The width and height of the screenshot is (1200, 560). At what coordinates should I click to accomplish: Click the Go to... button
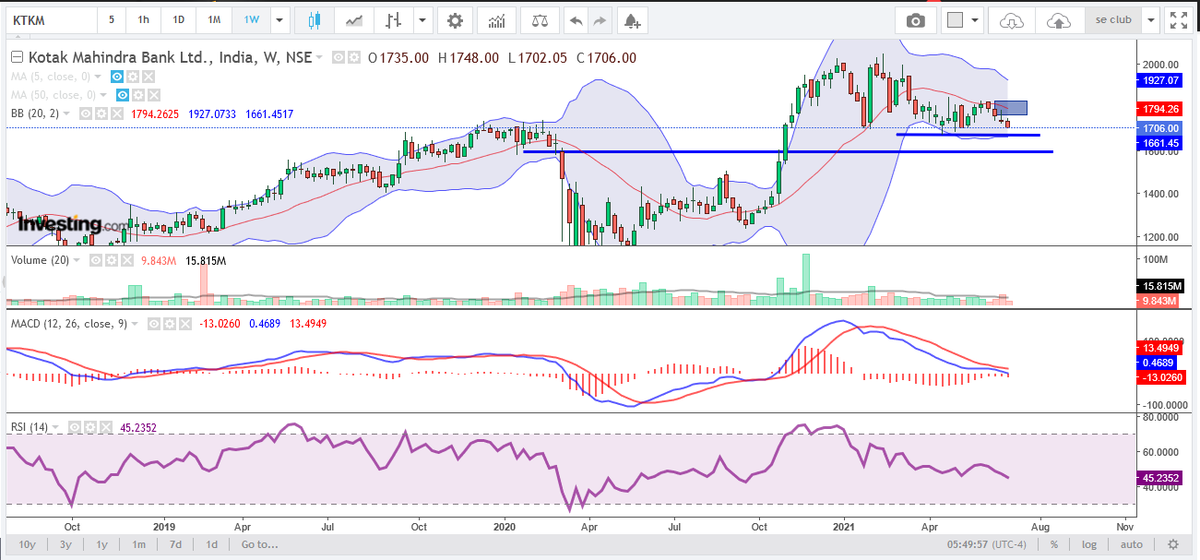click(259, 544)
